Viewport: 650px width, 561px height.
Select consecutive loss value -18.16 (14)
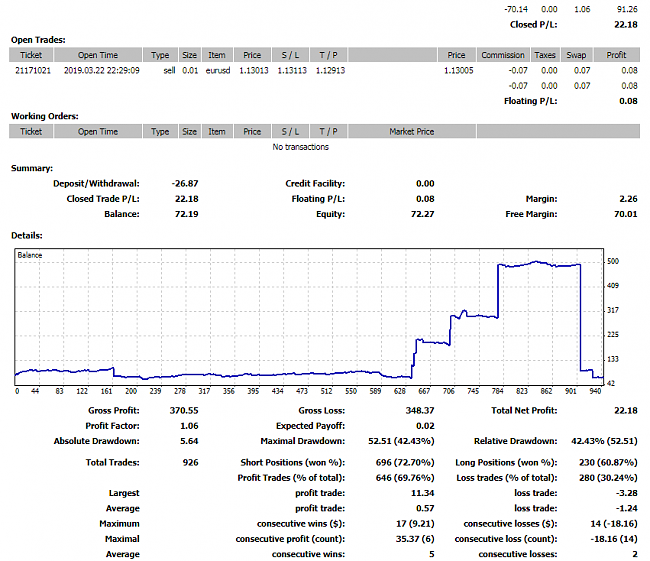[x=614, y=539]
